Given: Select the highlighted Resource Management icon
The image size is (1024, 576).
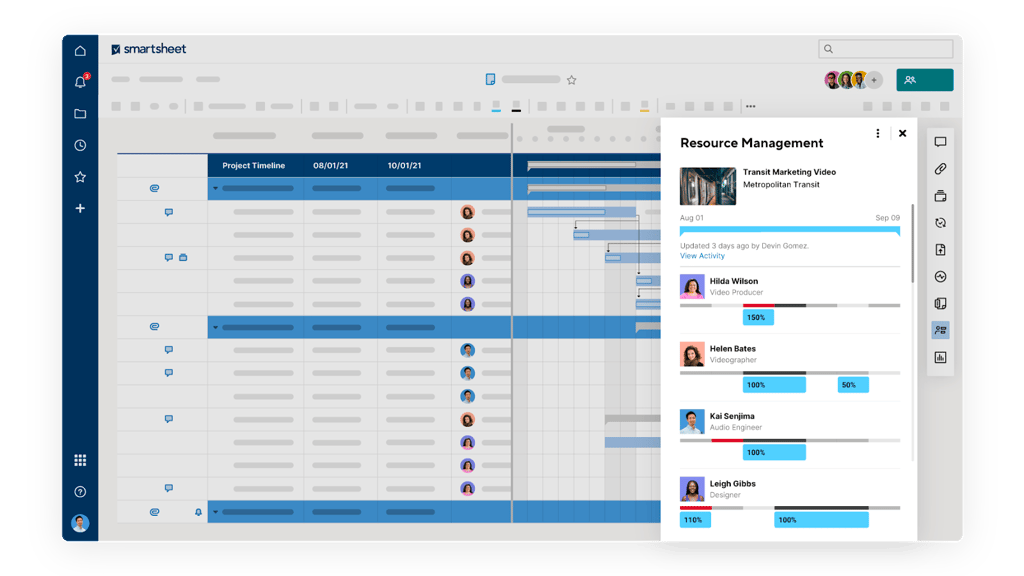Looking at the screenshot, I should 940,330.
